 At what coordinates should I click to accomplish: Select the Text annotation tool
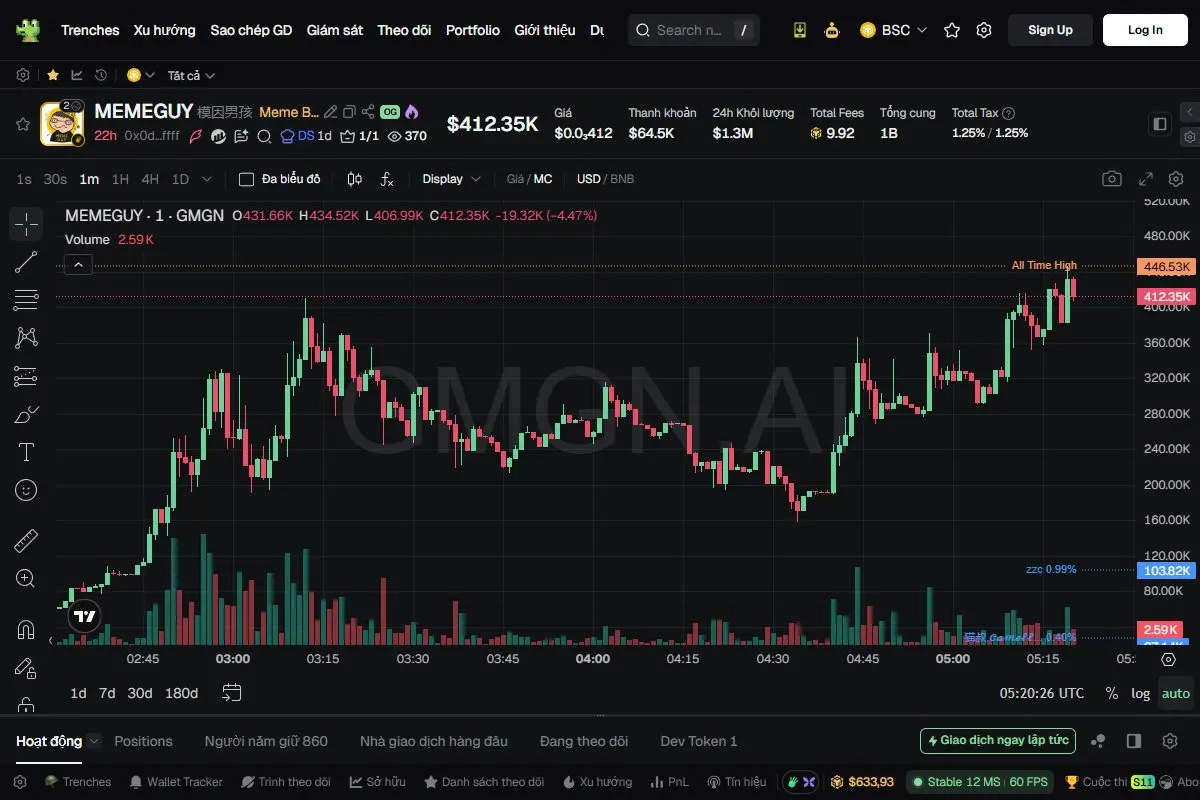(26, 452)
